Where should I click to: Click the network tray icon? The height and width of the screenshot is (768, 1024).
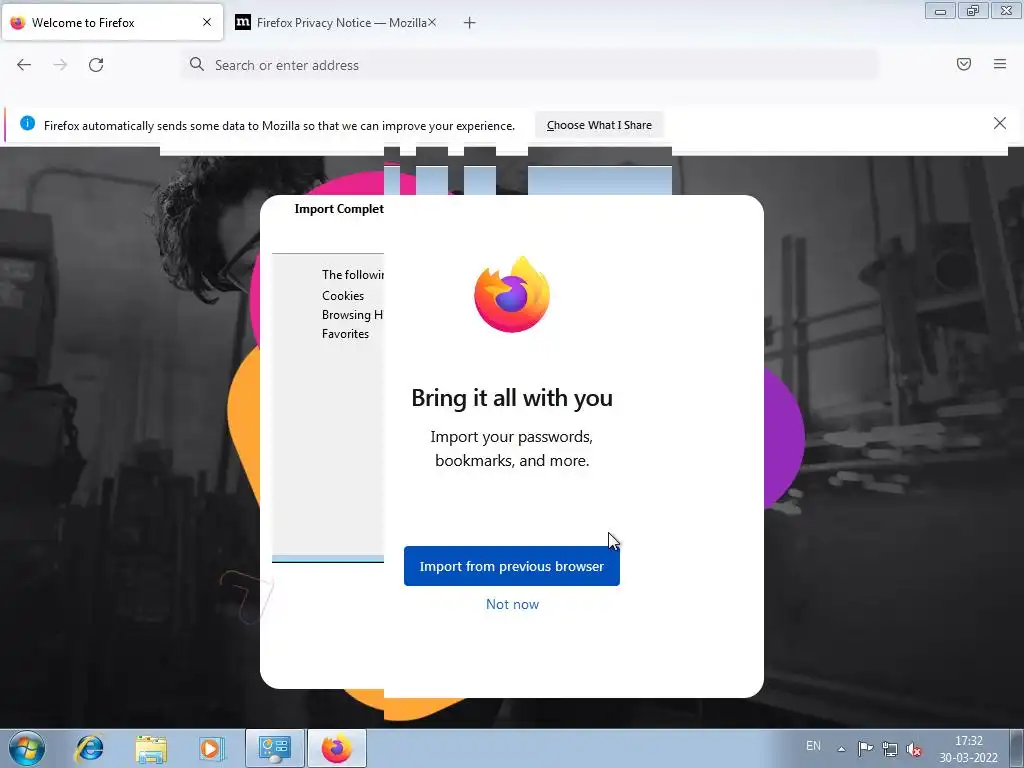pyautogui.click(x=889, y=748)
